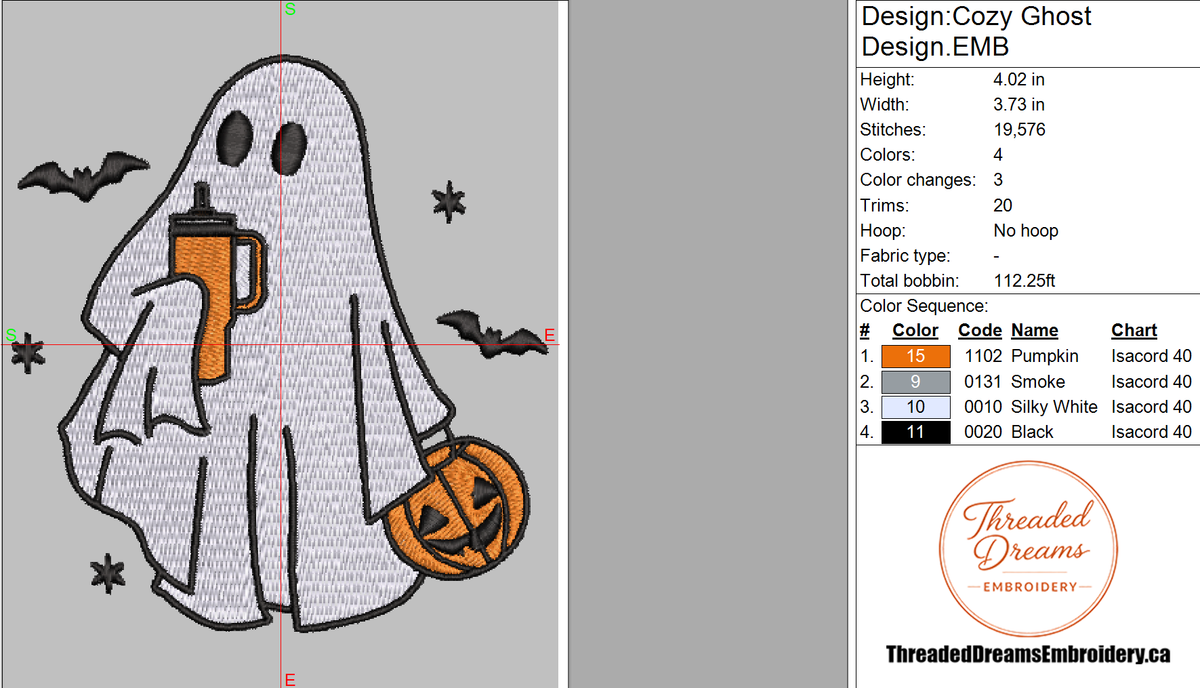Image resolution: width=1200 pixels, height=688 pixels.
Task: Click the 'Color Sequence:' label
Action: [924, 307]
